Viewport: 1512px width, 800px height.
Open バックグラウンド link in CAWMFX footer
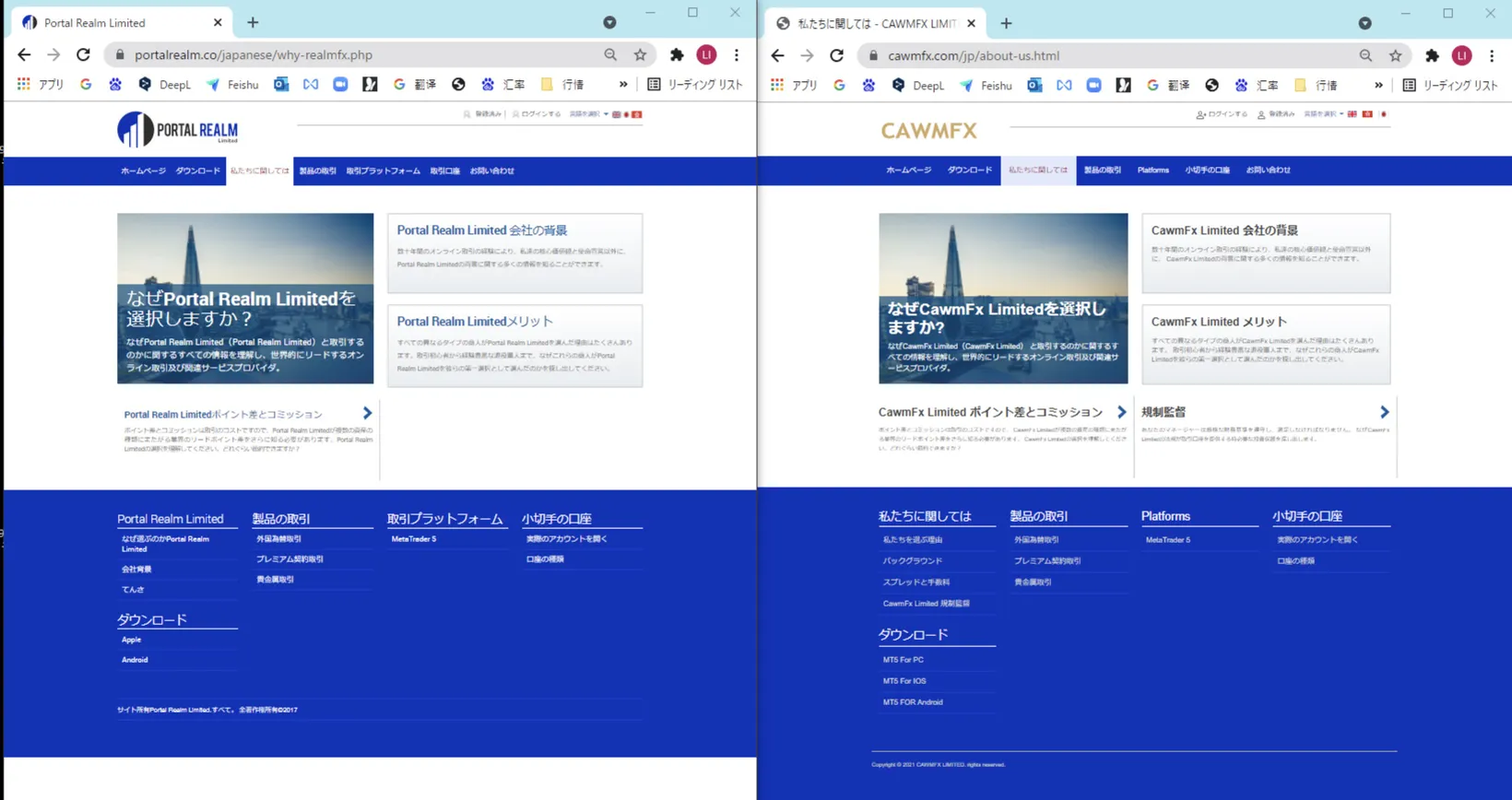[x=913, y=560]
